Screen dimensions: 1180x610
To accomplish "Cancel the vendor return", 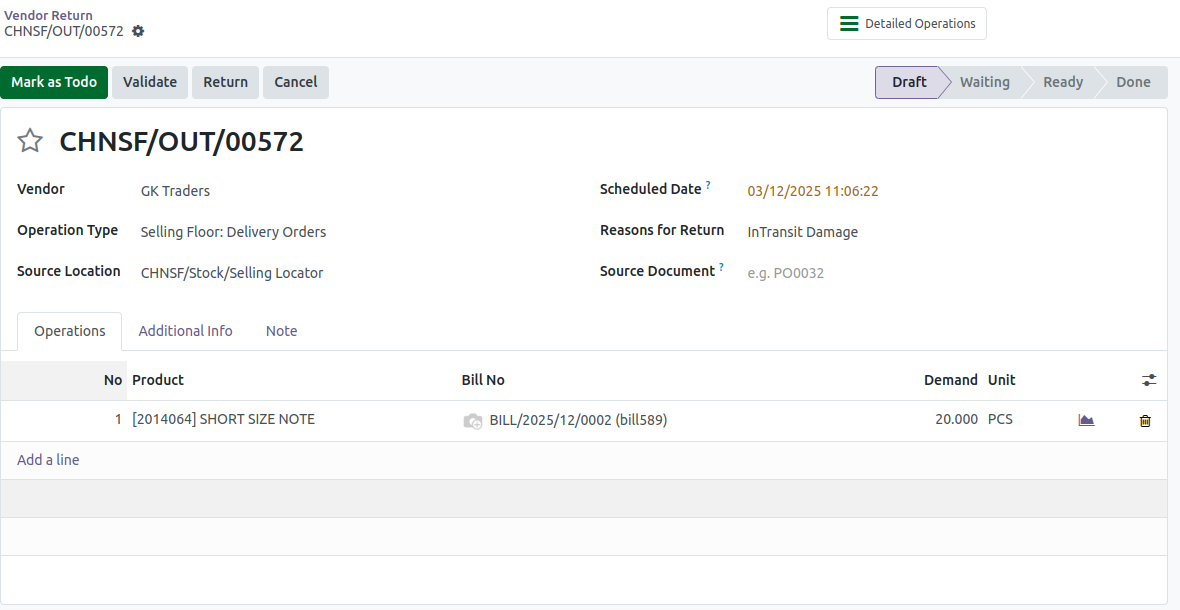I will point(296,82).
